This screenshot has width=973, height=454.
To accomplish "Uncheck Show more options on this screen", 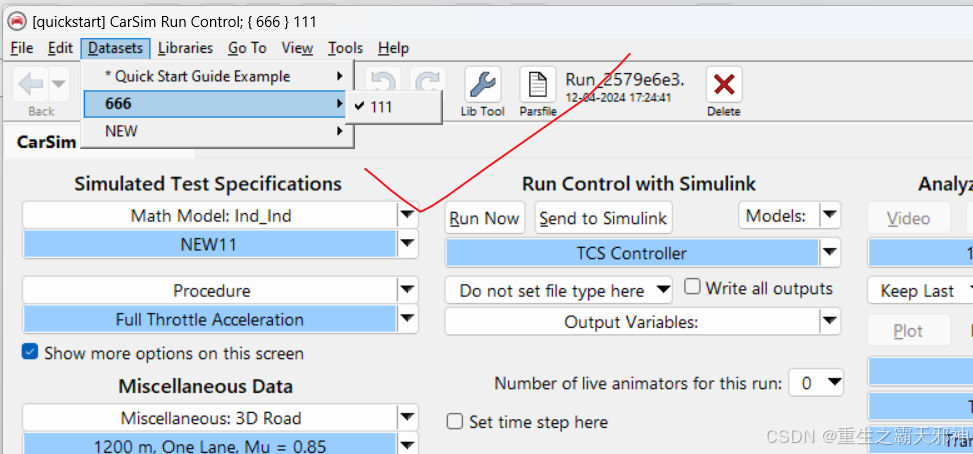I will pos(30,352).
